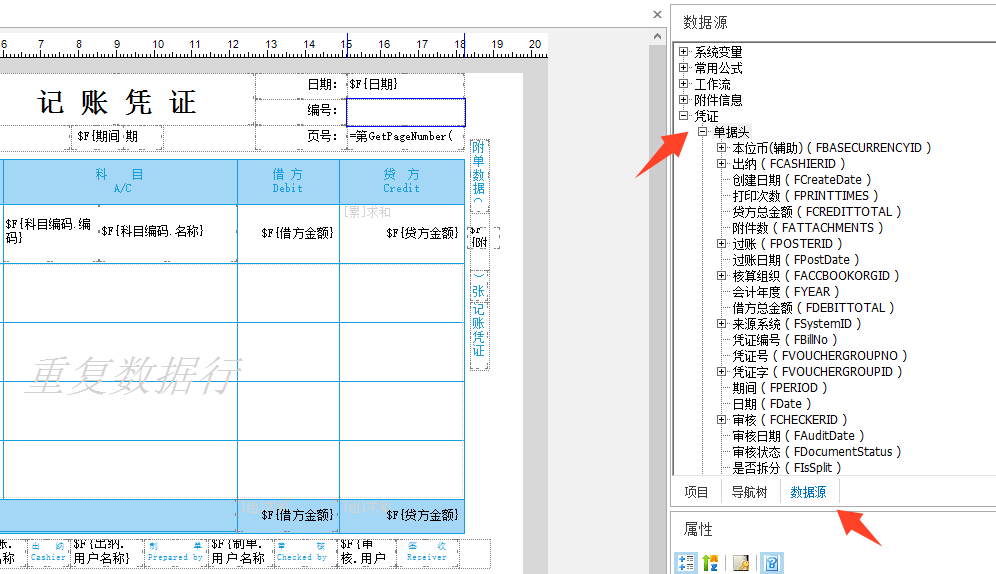Expand the 凭证字 FVOUCHERGROUPID node
Viewport: 996px width, 574px height.
point(722,371)
